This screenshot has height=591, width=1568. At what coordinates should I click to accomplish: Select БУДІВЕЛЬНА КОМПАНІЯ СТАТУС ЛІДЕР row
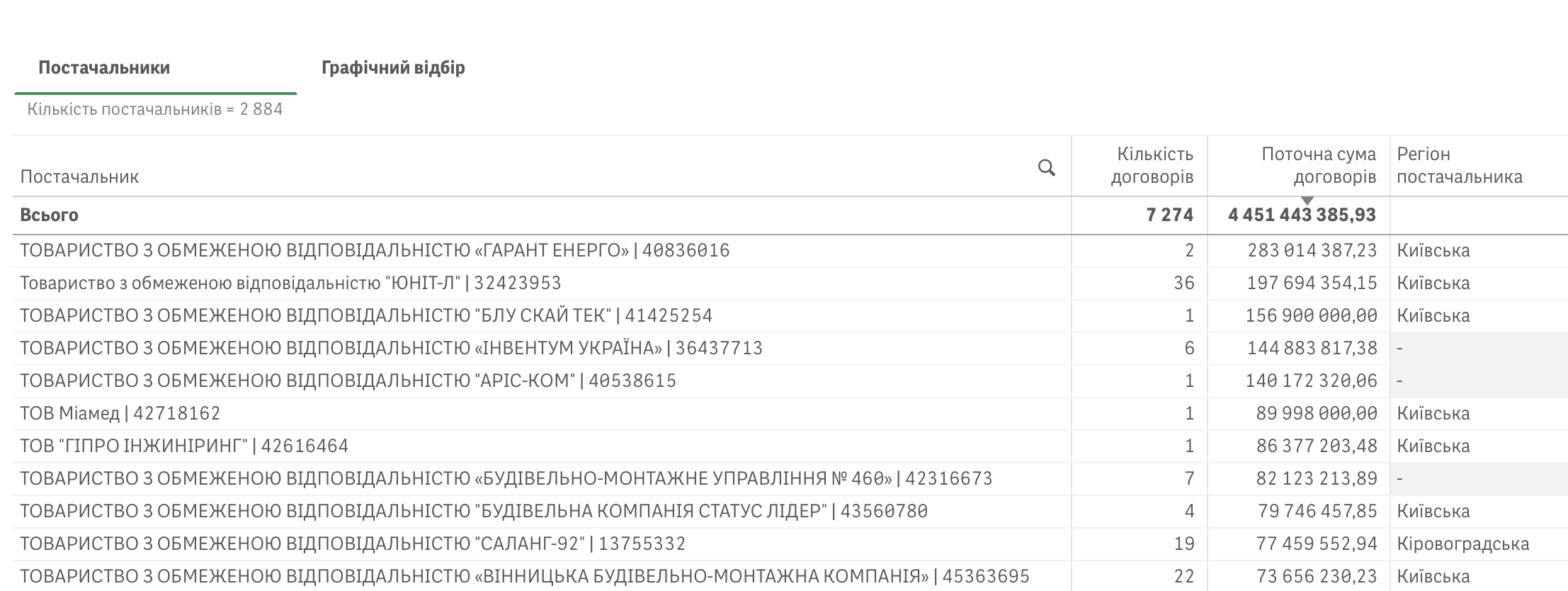pos(473,512)
